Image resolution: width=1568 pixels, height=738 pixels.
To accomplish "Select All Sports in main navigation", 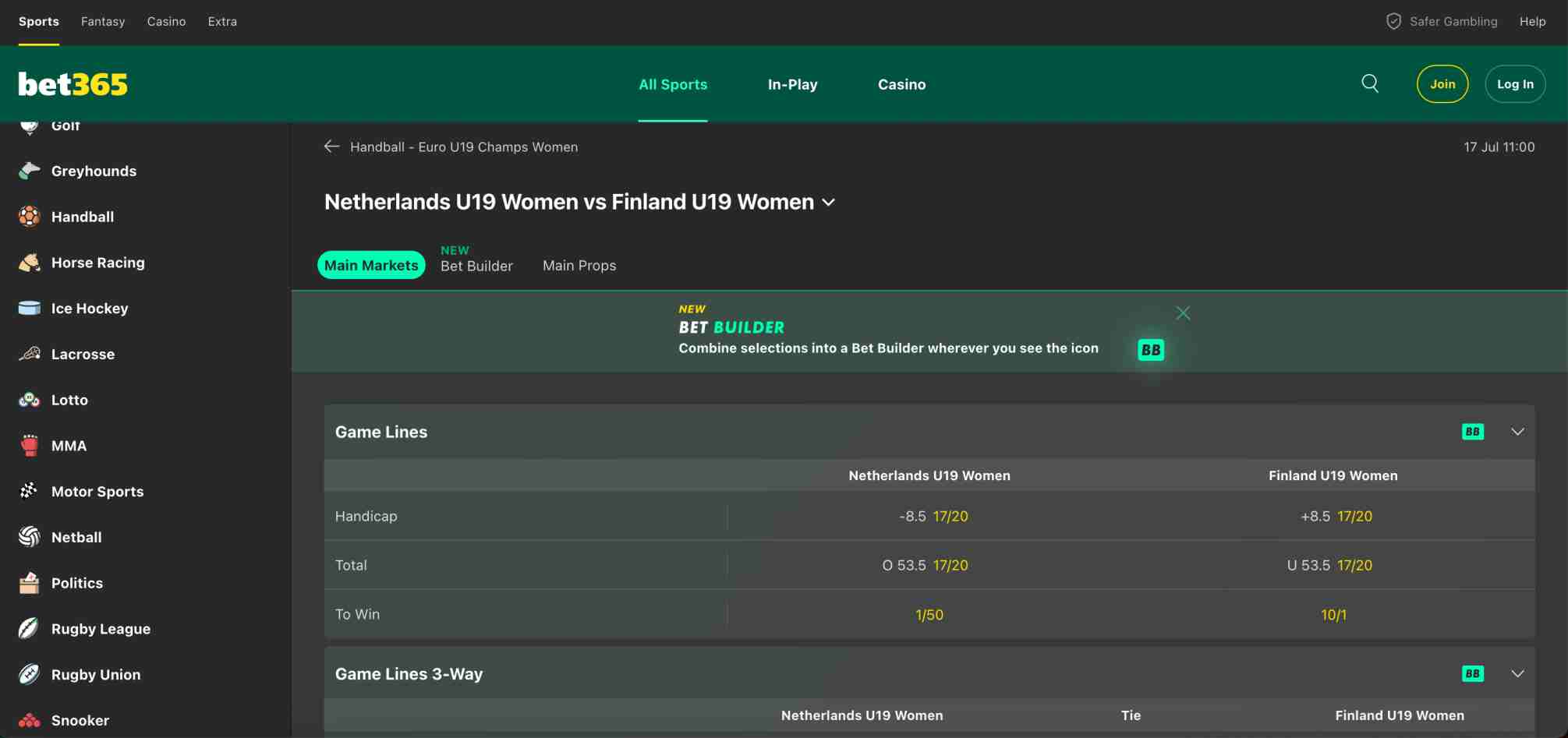I will click(673, 84).
